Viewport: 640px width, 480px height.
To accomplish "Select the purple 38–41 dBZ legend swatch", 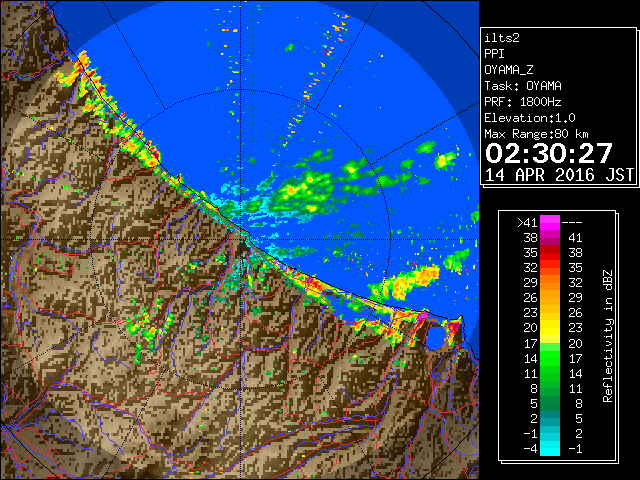I will [x=550, y=238].
